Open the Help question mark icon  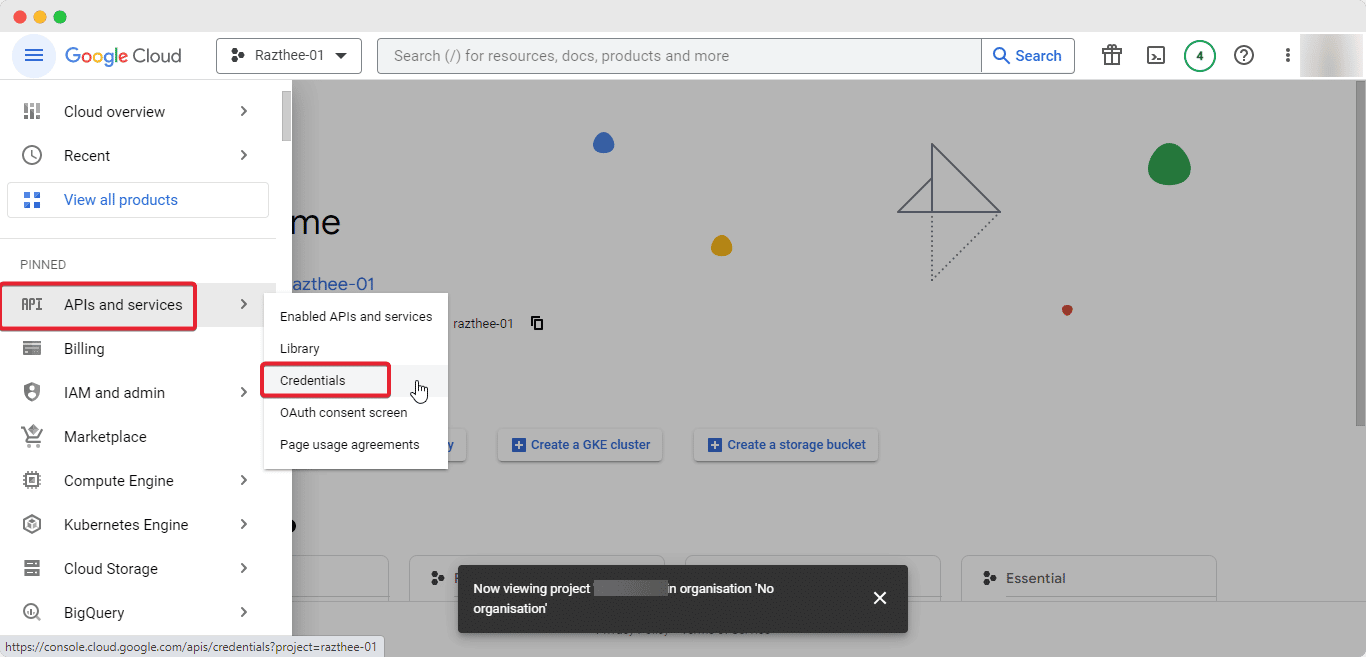tap(1243, 55)
